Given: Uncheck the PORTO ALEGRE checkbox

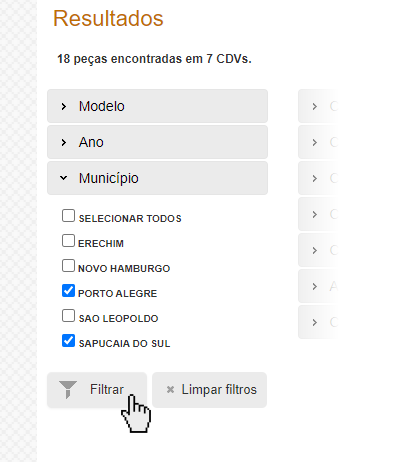Looking at the screenshot, I should point(68,291).
